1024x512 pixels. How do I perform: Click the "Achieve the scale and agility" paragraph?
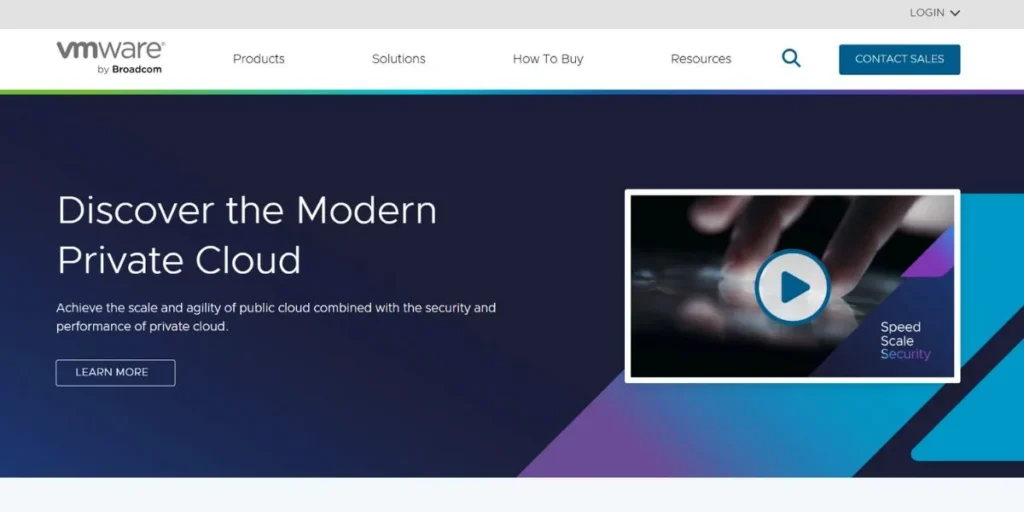coord(276,317)
